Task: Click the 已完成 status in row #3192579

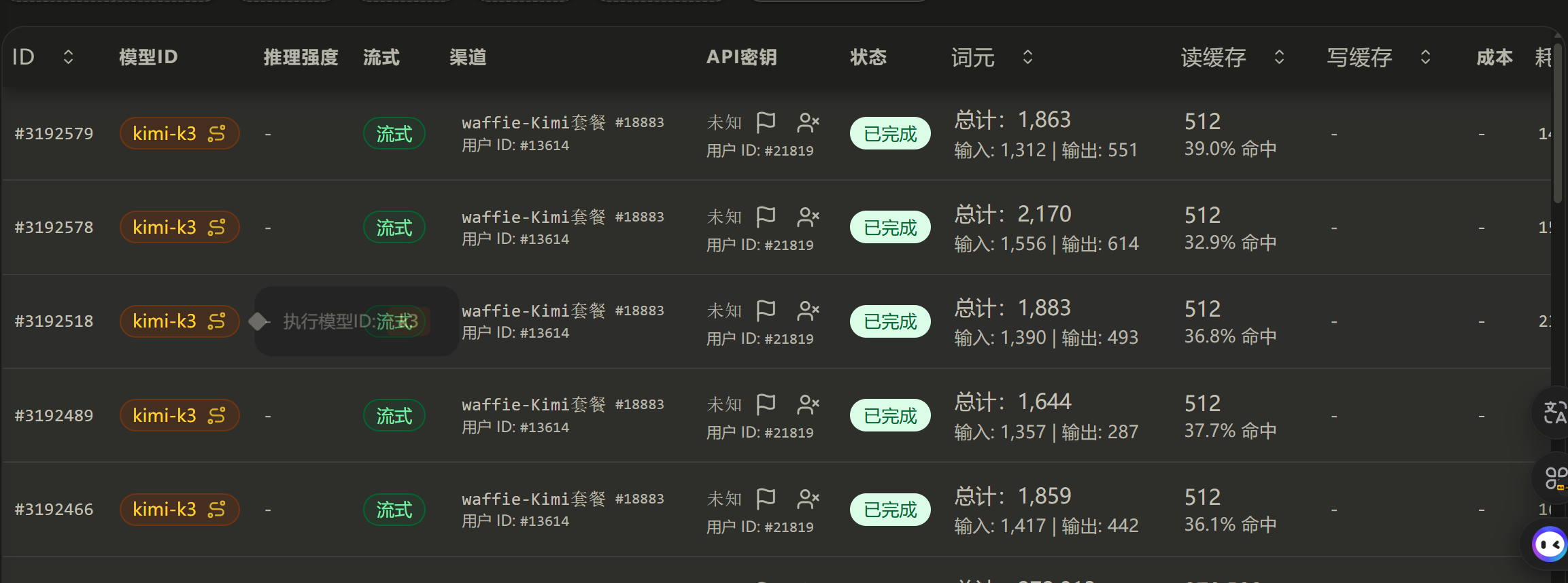Action: pos(890,134)
